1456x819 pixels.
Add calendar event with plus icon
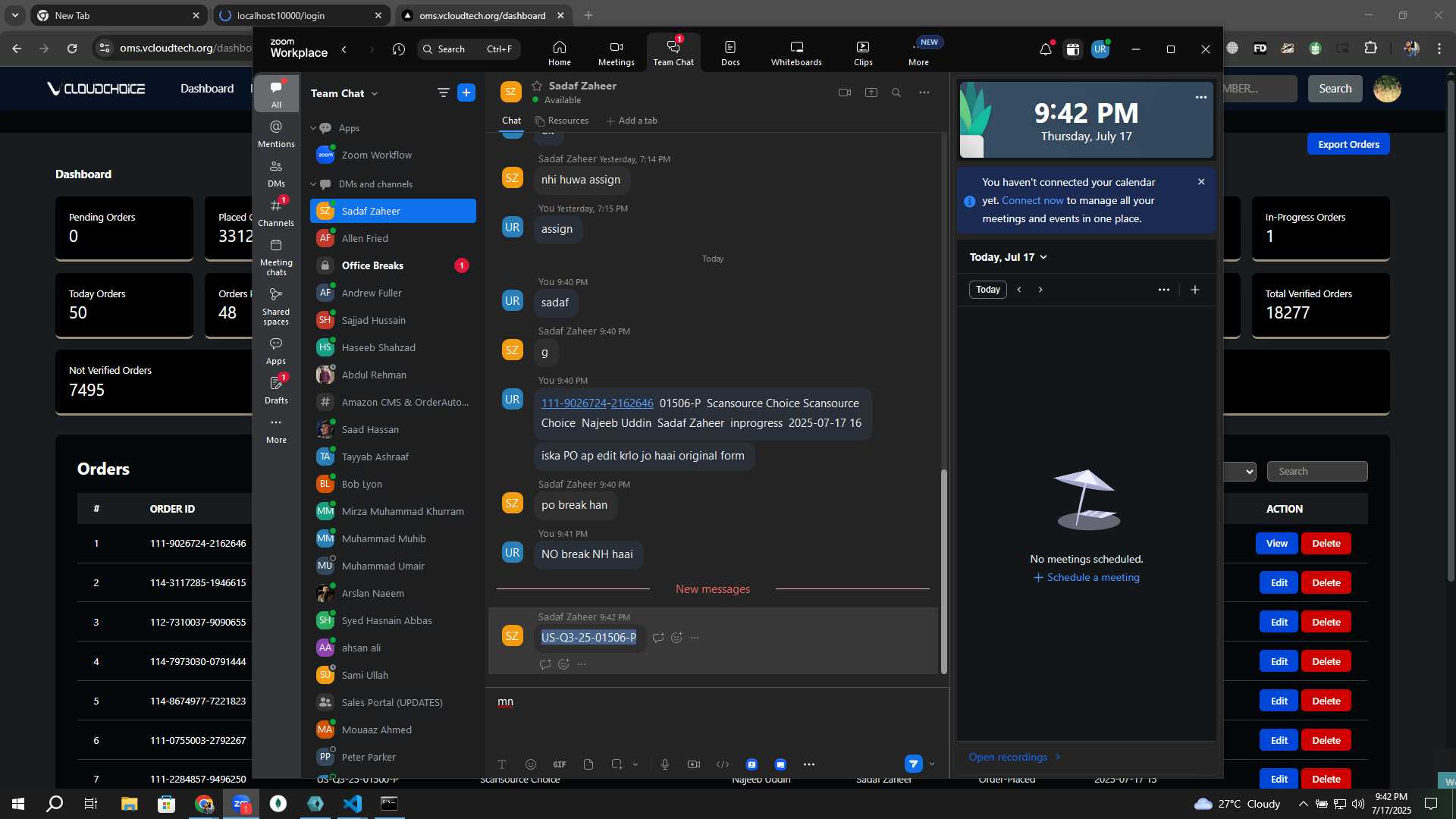1195,290
